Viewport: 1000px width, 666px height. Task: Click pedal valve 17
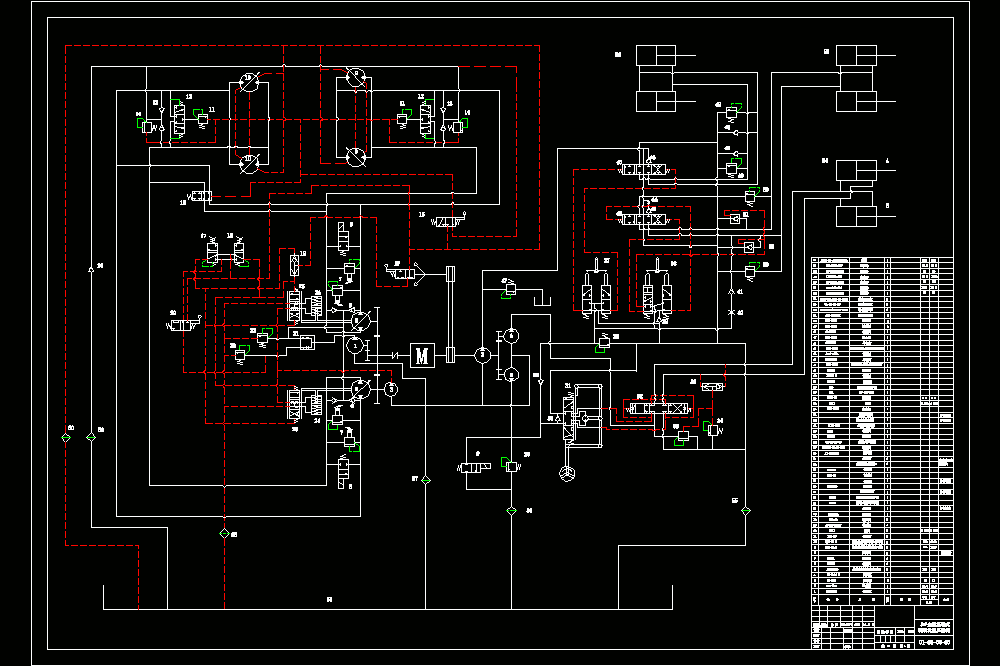pyautogui.click(x=212, y=253)
